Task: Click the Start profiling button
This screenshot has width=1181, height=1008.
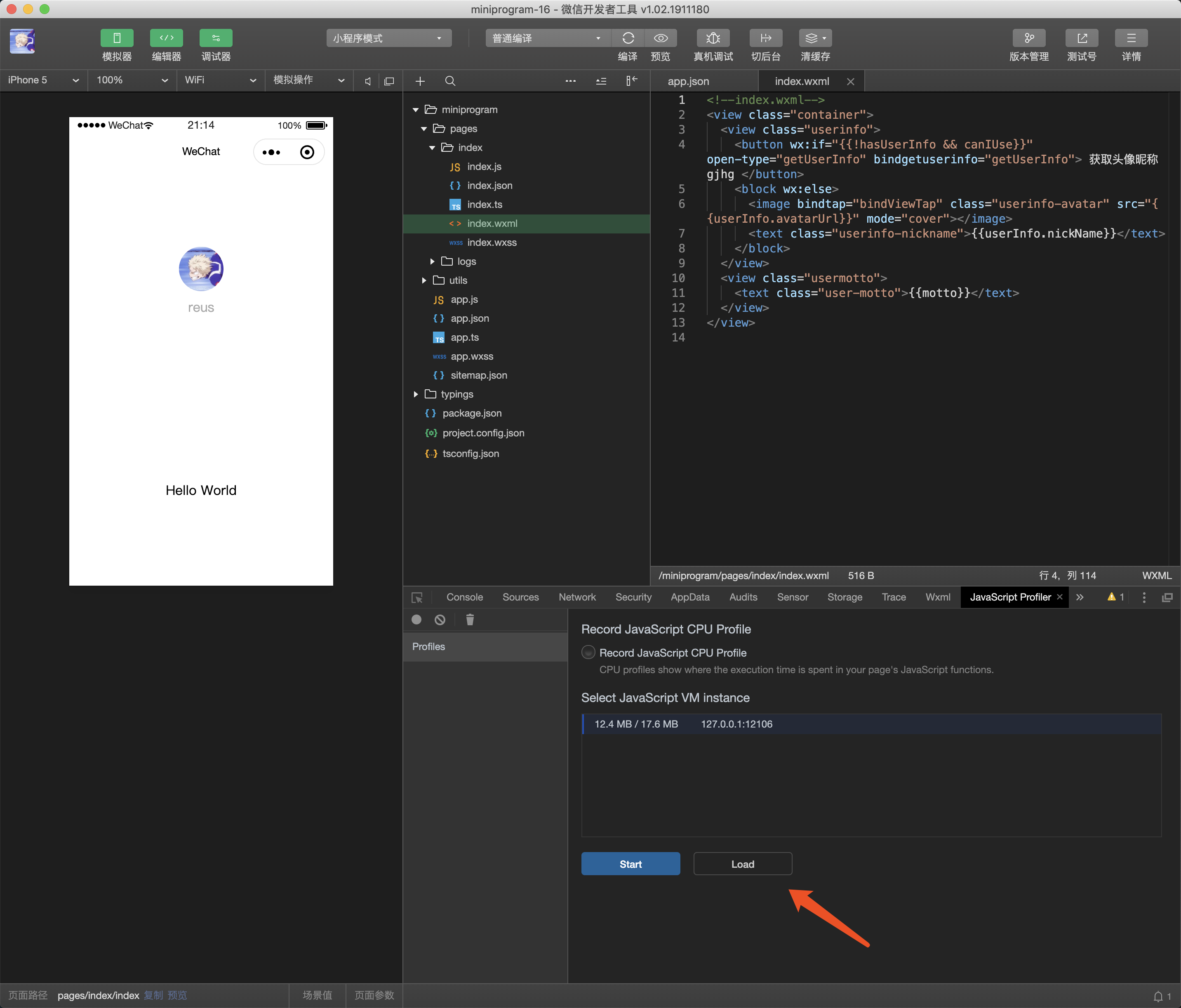Action: pos(630,864)
